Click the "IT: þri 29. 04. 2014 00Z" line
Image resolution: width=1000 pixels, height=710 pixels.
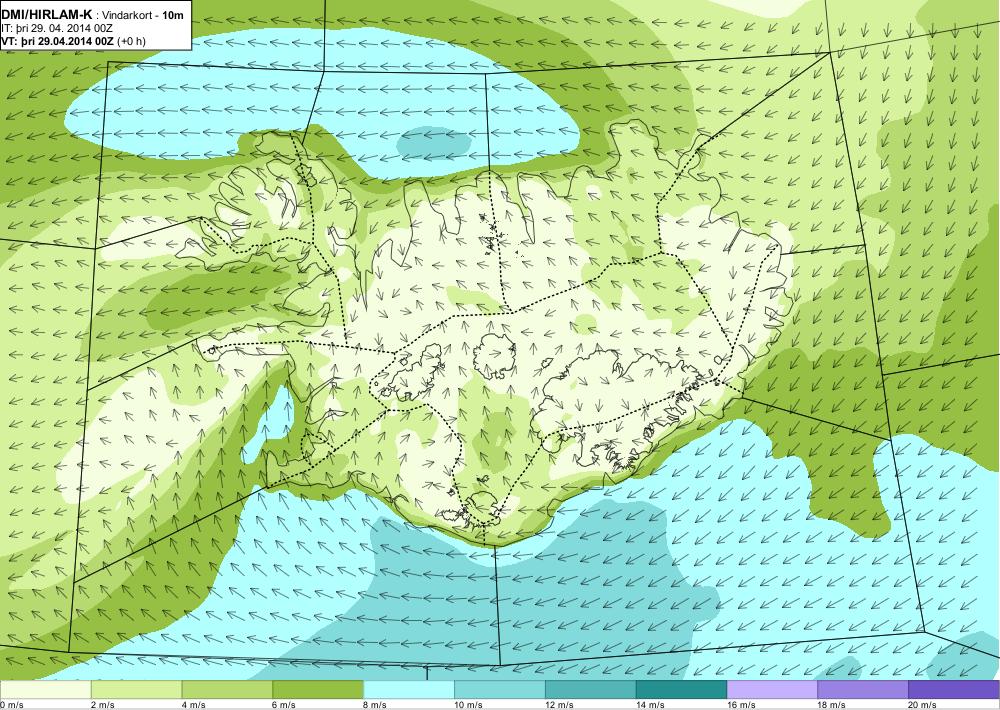point(57,29)
